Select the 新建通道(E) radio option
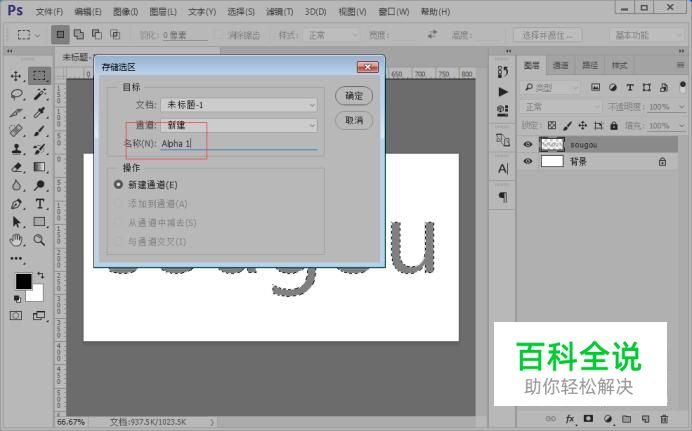This screenshot has width=692, height=431. tap(118, 184)
